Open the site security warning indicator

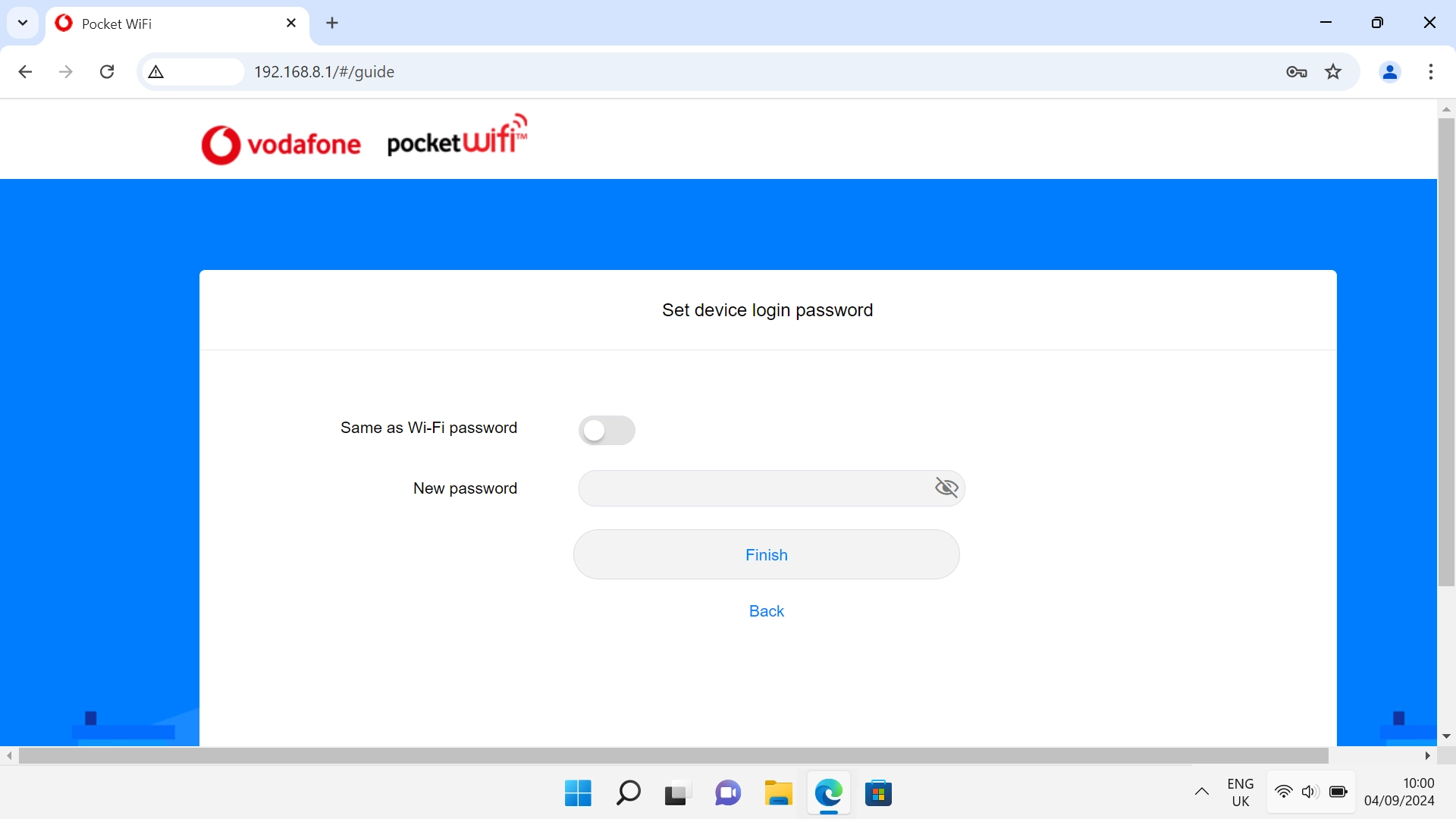155,72
